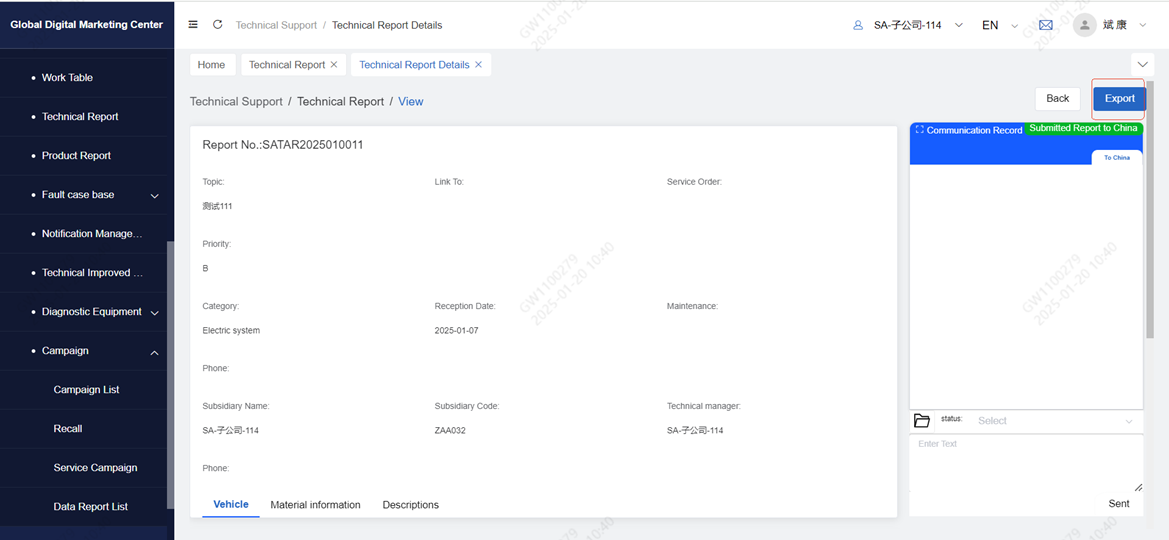Click the refresh page icon
1169x540 pixels.
click(x=217, y=25)
